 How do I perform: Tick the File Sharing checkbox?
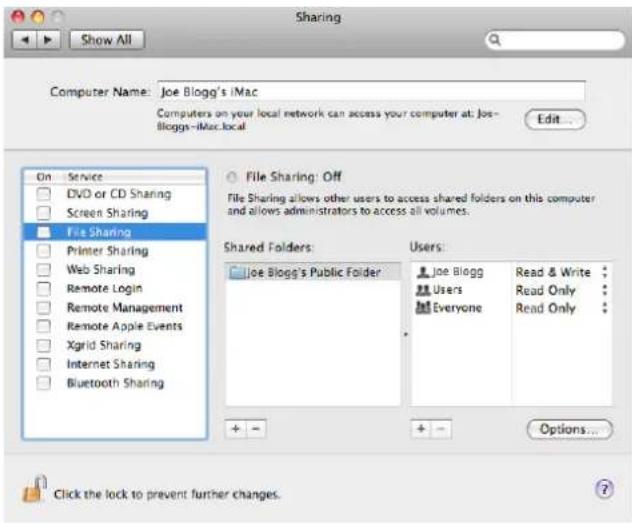(x=43, y=232)
